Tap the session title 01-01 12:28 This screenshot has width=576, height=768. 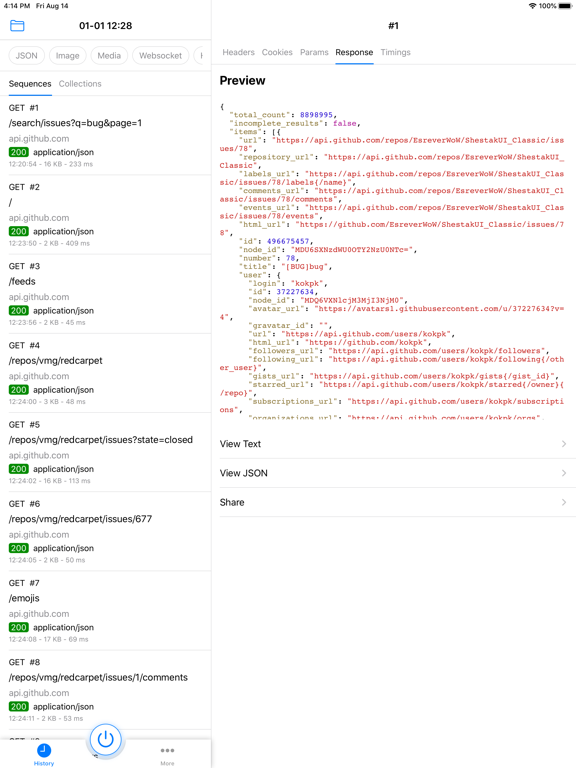(x=105, y=25)
